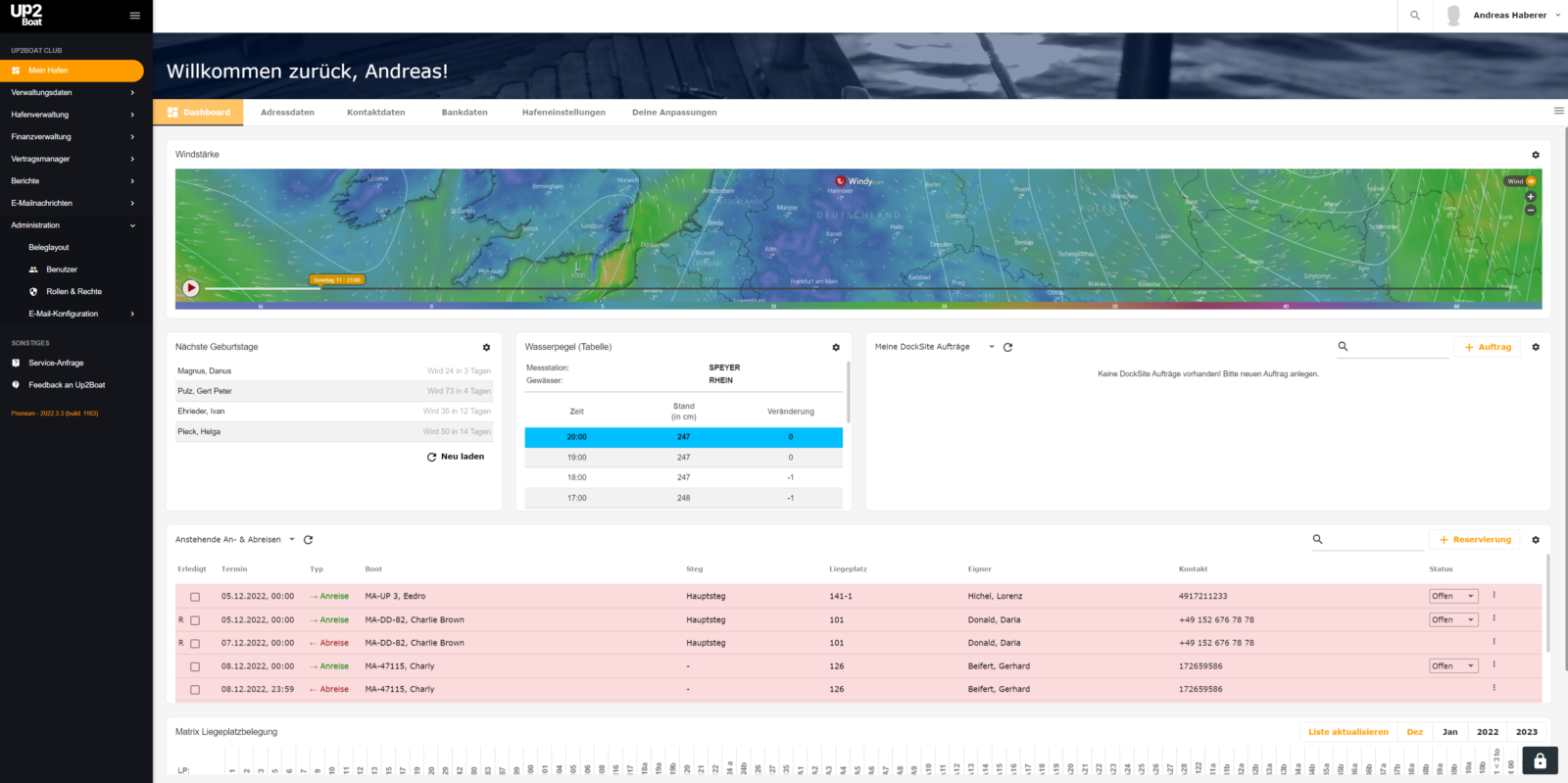This screenshot has height=783, width=1568.
Task: Open Meine DockSite Aufträge dropdown arrow
Action: click(x=992, y=347)
